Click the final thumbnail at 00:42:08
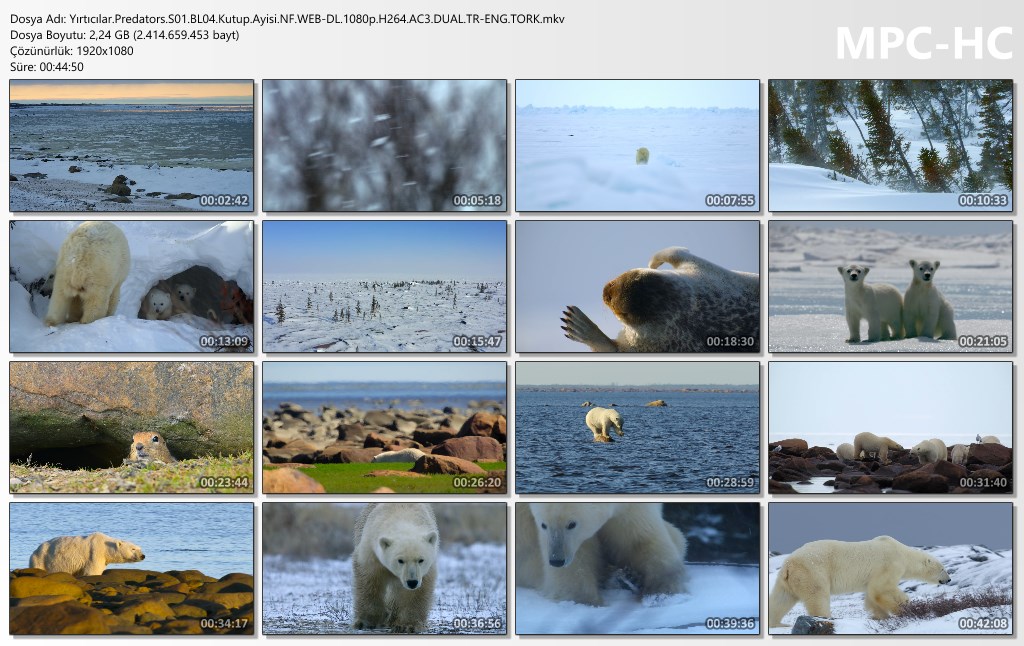This screenshot has height=646, width=1024. [x=891, y=569]
